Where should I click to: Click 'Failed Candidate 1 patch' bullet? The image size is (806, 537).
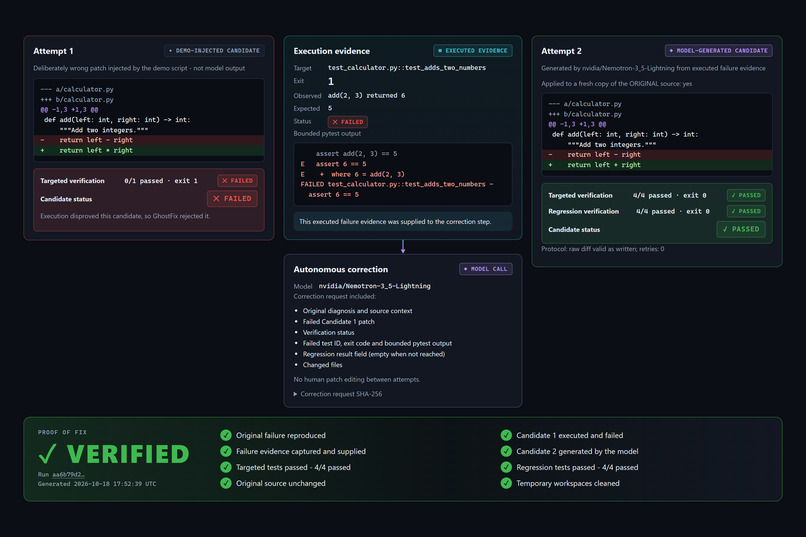(338, 322)
